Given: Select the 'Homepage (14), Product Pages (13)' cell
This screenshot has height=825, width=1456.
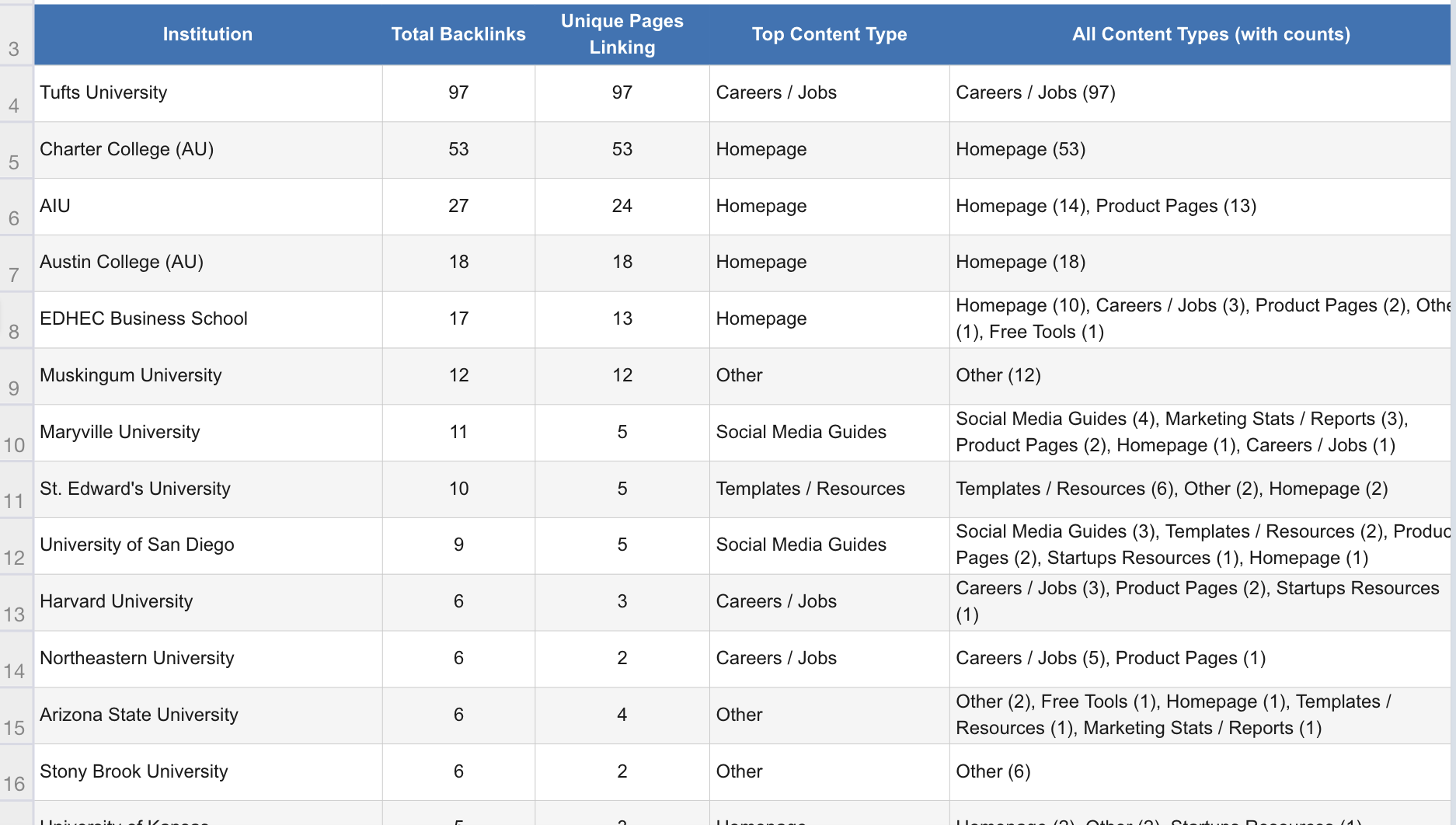Looking at the screenshot, I should click(x=1199, y=207).
